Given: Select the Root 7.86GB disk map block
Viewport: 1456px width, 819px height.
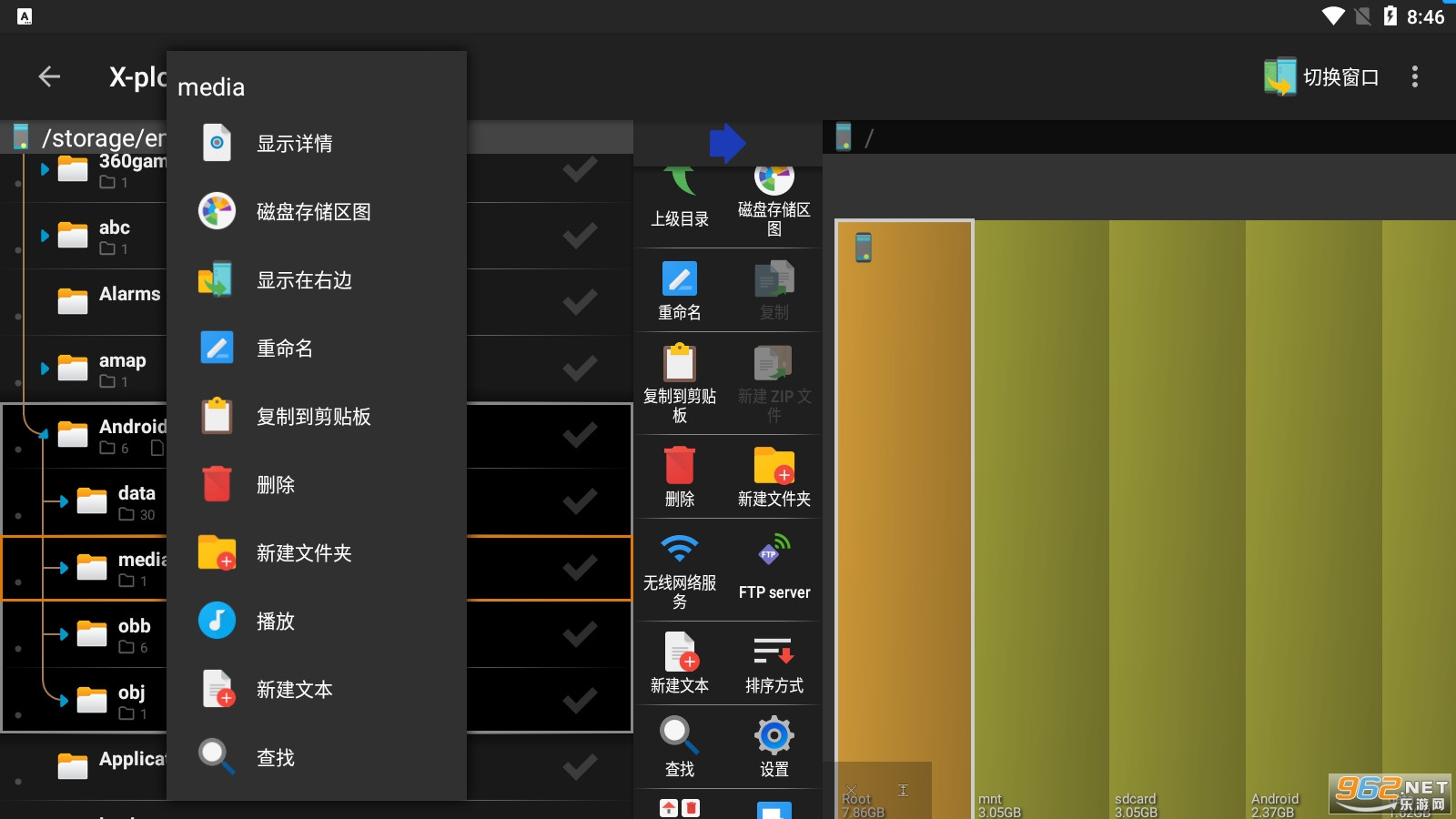Looking at the screenshot, I should point(904,519).
